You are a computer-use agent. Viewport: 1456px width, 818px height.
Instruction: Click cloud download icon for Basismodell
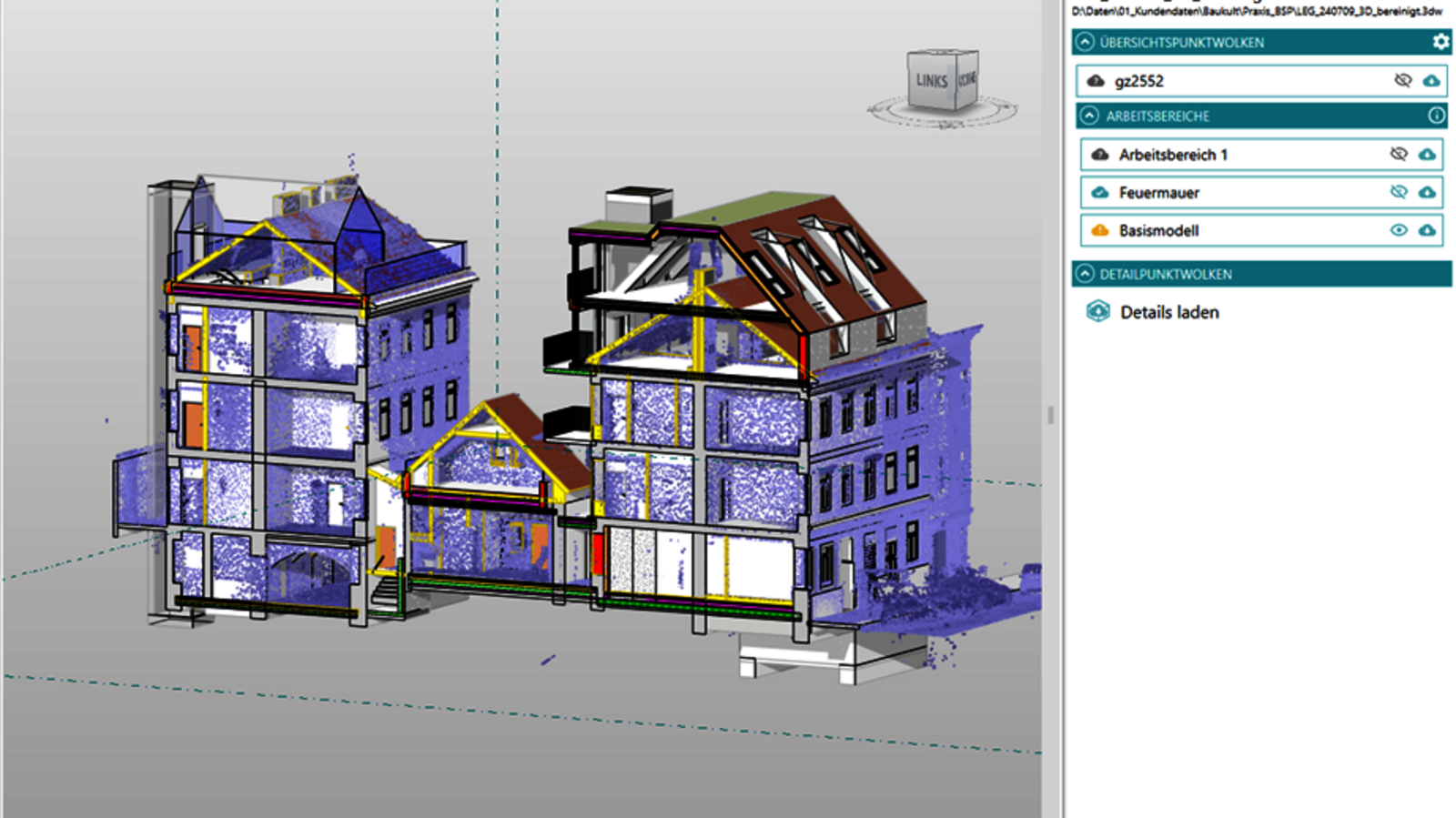pos(1427,231)
